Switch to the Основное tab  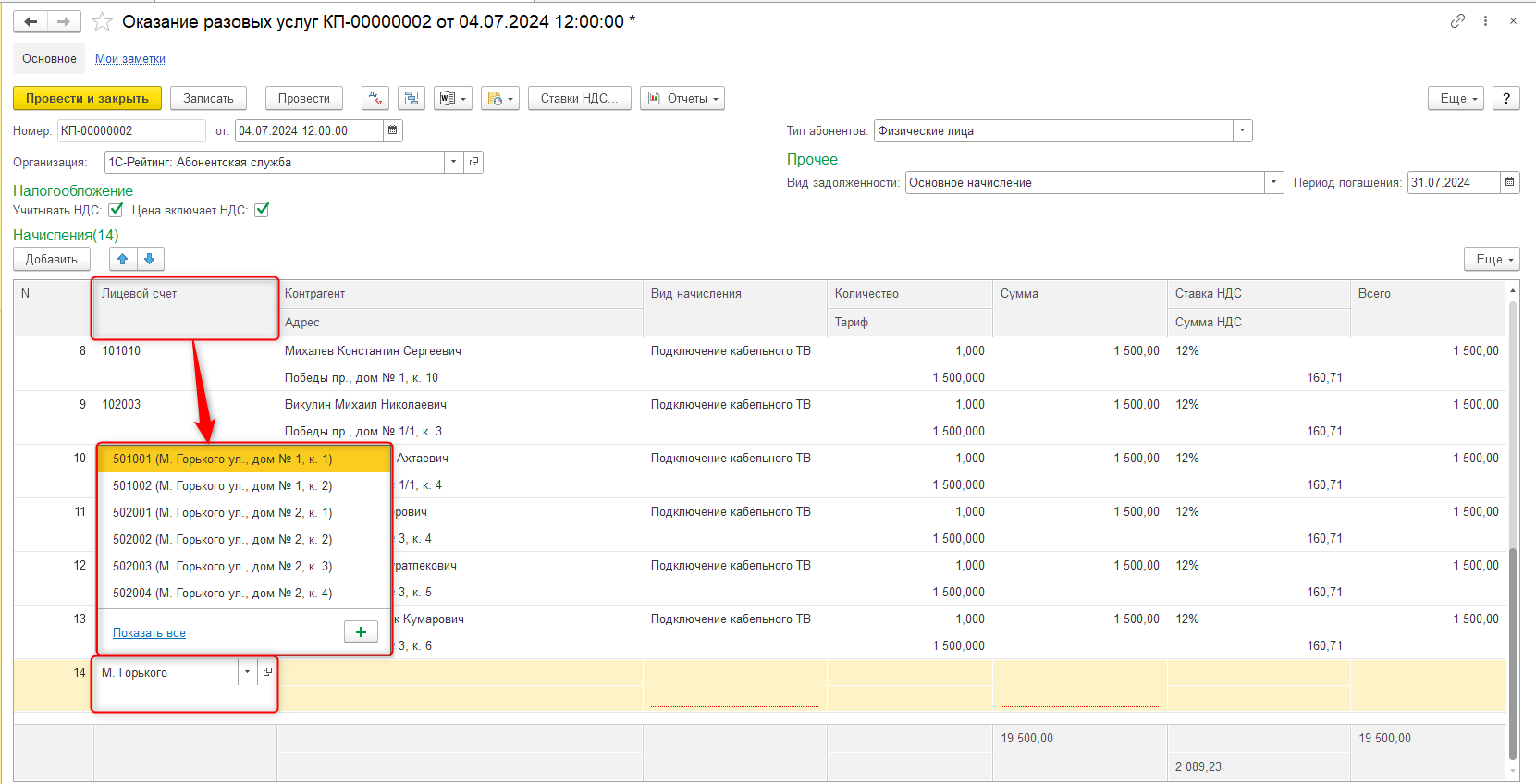[x=49, y=58]
